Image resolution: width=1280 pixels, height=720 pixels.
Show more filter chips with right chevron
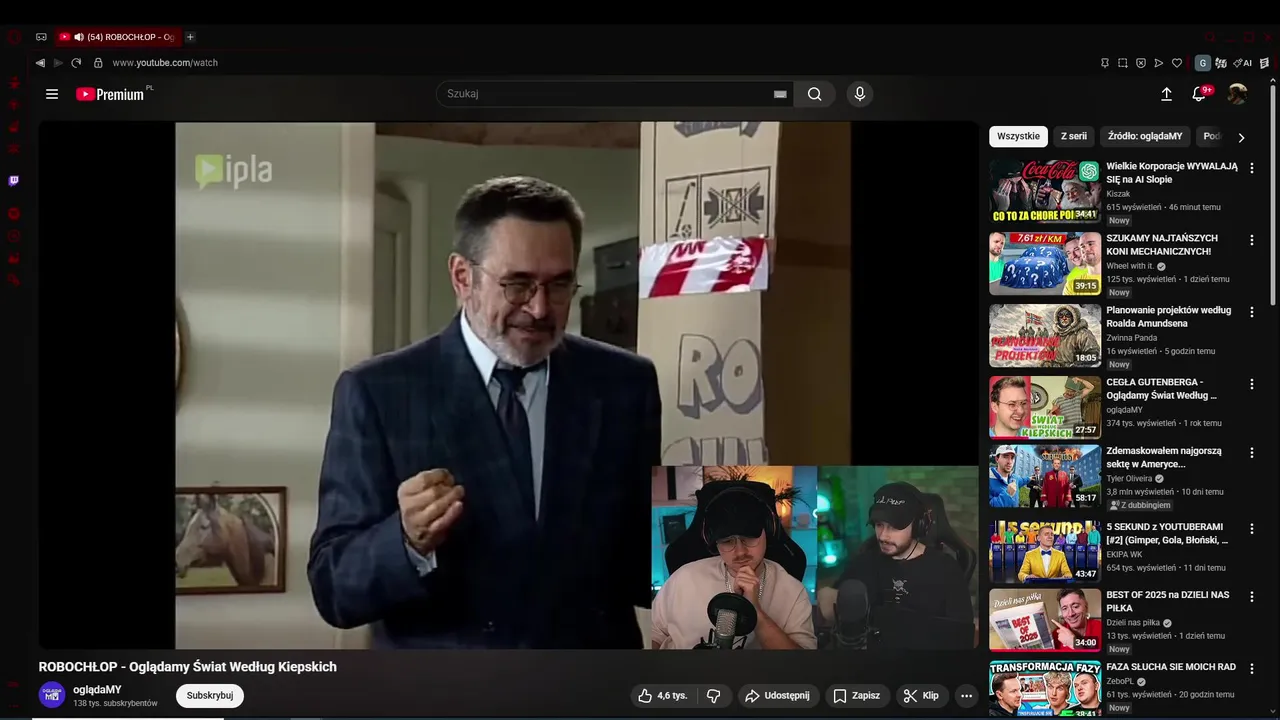point(1241,137)
